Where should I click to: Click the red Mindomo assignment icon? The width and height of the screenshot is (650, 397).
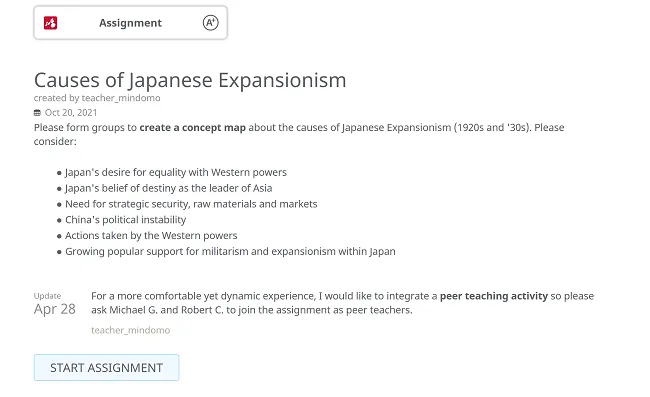point(51,23)
